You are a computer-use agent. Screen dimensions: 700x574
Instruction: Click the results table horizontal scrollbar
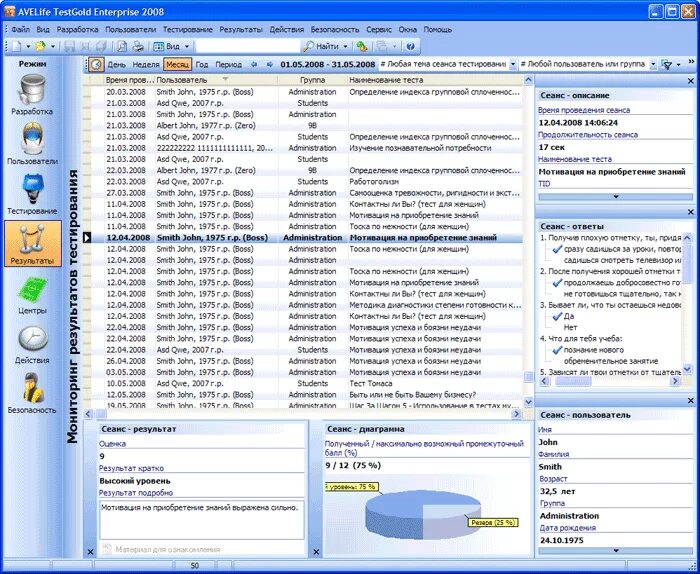[x=302, y=414]
